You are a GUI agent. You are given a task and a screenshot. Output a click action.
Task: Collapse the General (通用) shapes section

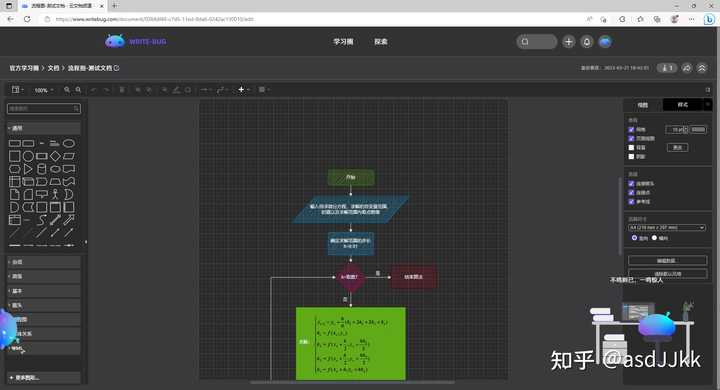tap(44, 128)
